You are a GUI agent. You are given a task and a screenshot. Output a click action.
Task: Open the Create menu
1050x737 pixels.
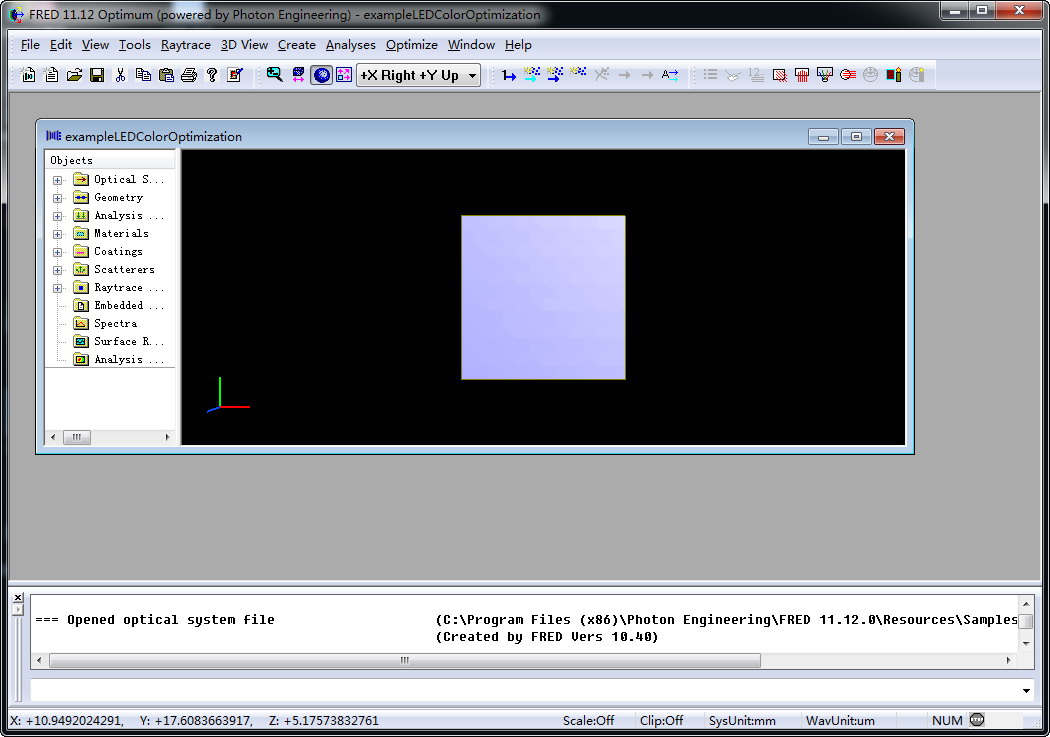coord(297,45)
